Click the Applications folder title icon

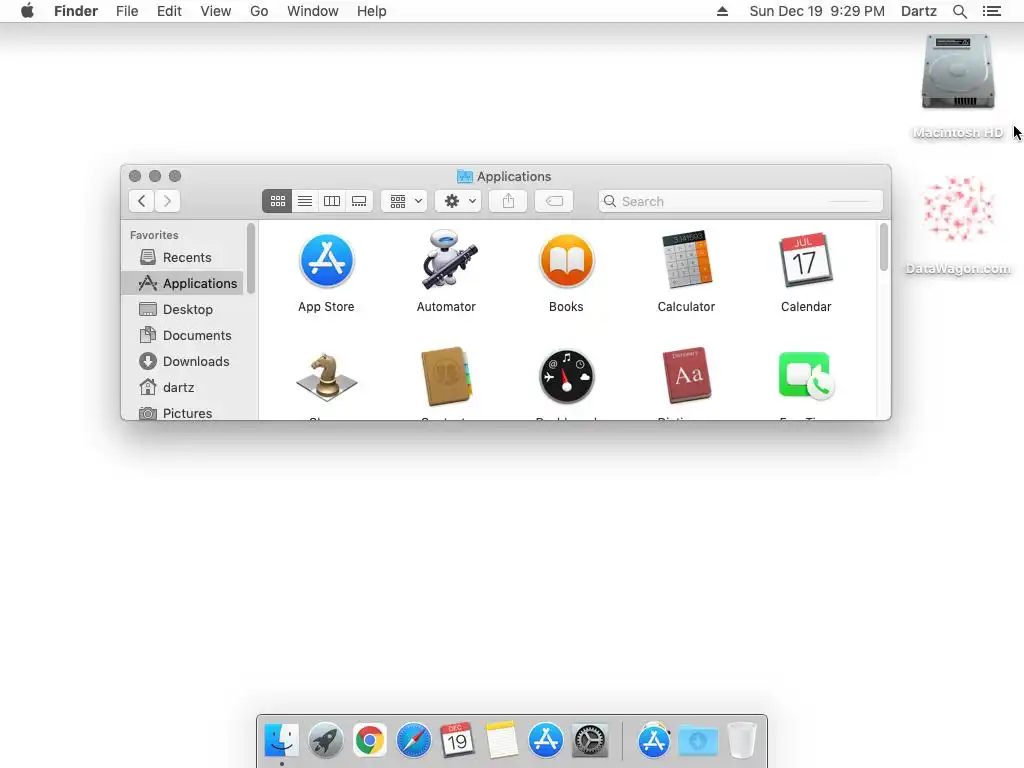coord(464,176)
